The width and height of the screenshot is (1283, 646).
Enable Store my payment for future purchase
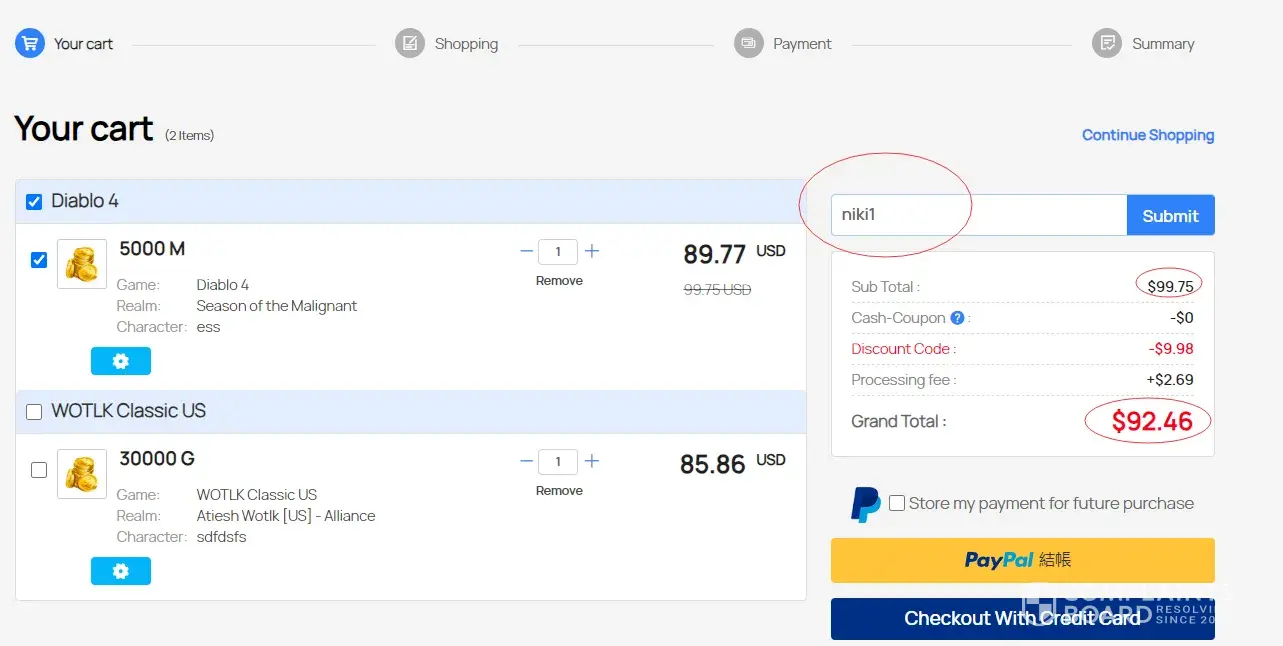[x=897, y=503]
